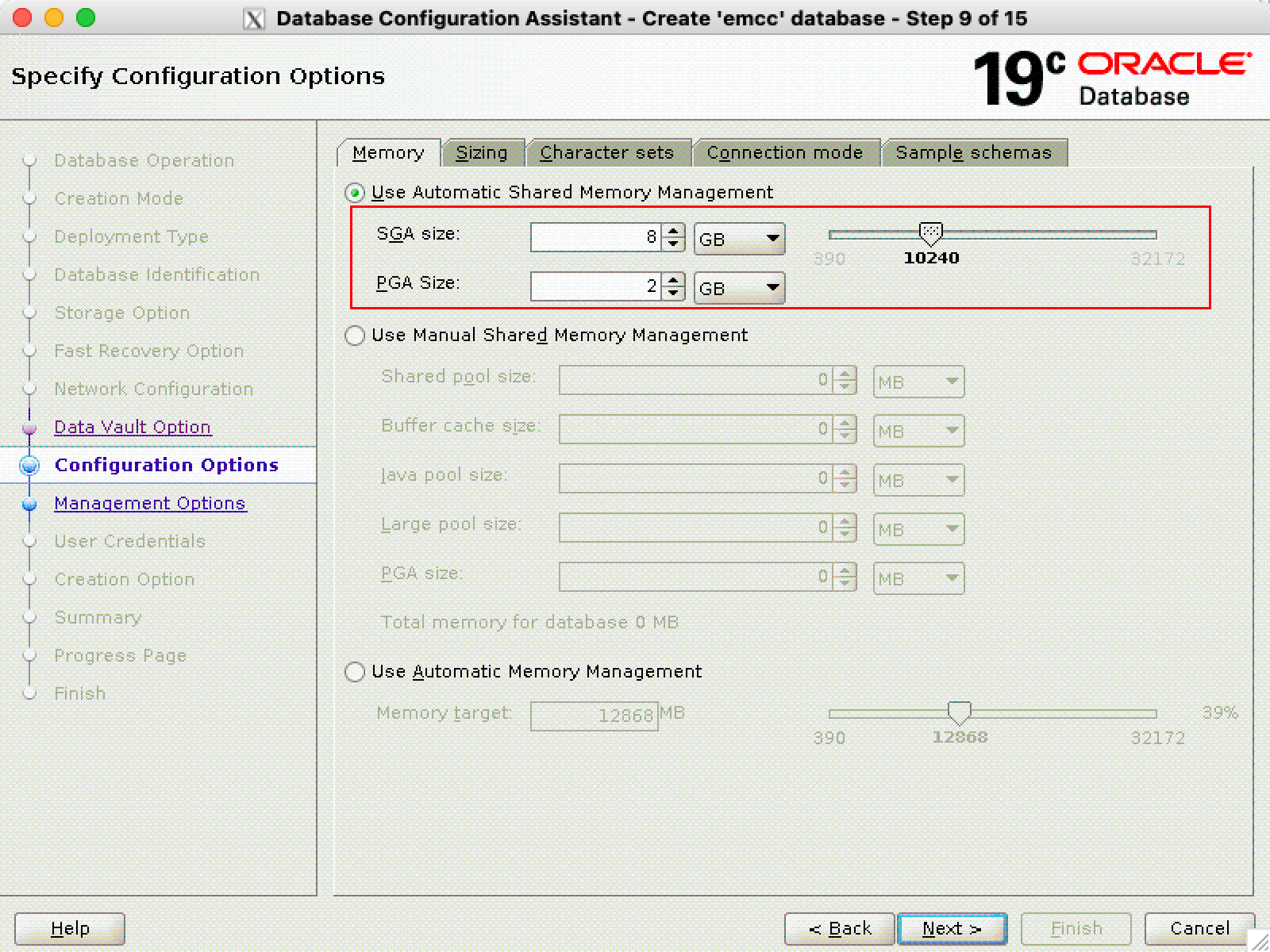The height and width of the screenshot is (952, 1270).
Task: Click the disabled Finish button
Action: point(1076,928)
